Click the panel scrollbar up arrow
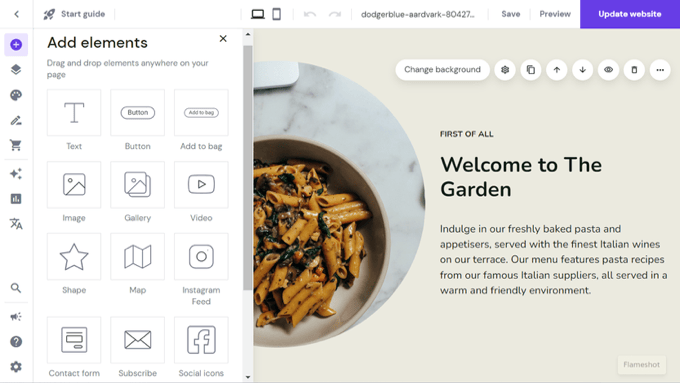This screenshot has height=383, width=680. (x=248, y=34)
